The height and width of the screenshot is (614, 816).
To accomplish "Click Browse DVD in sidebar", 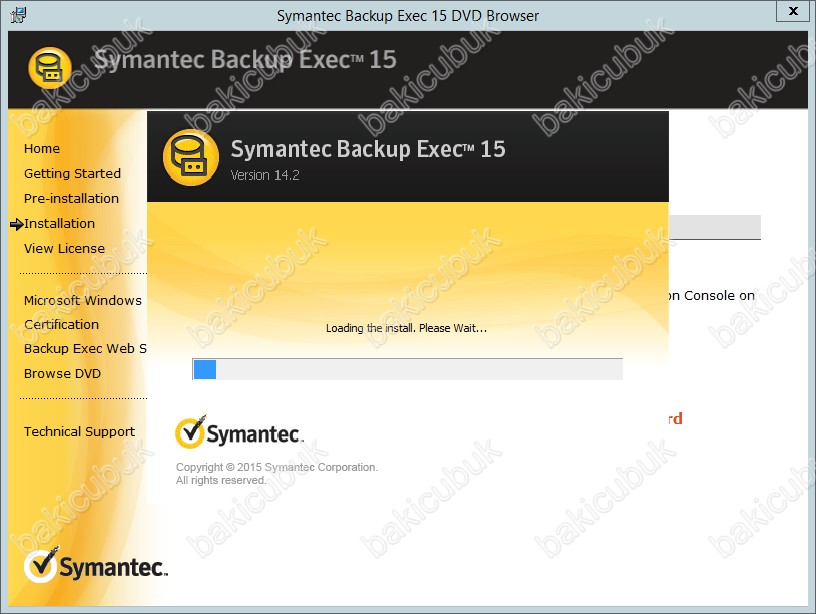I will point(62,374).
